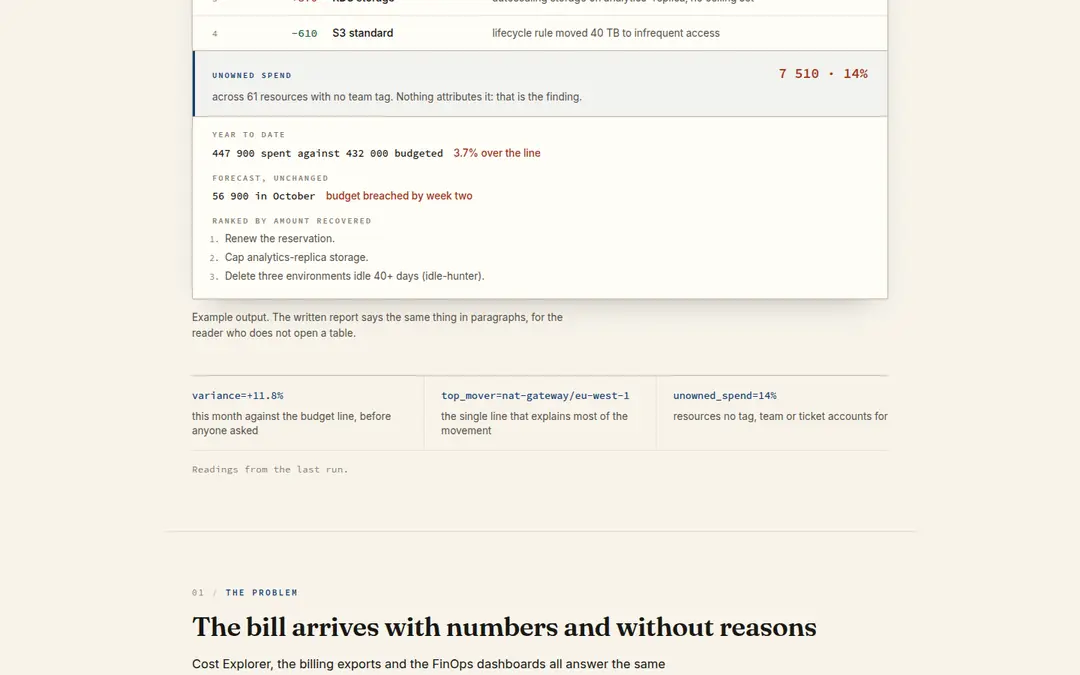
Task: Click the 'RANKED BY AMOUNT RECOVERED' label
Action: tap(291, 220)
